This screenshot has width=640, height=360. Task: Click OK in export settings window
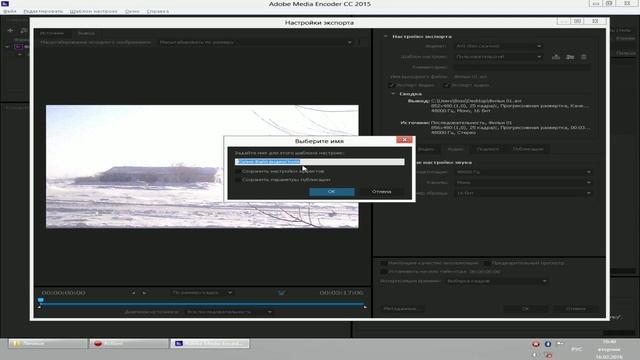pyautogui.click(x=525, y=309)
